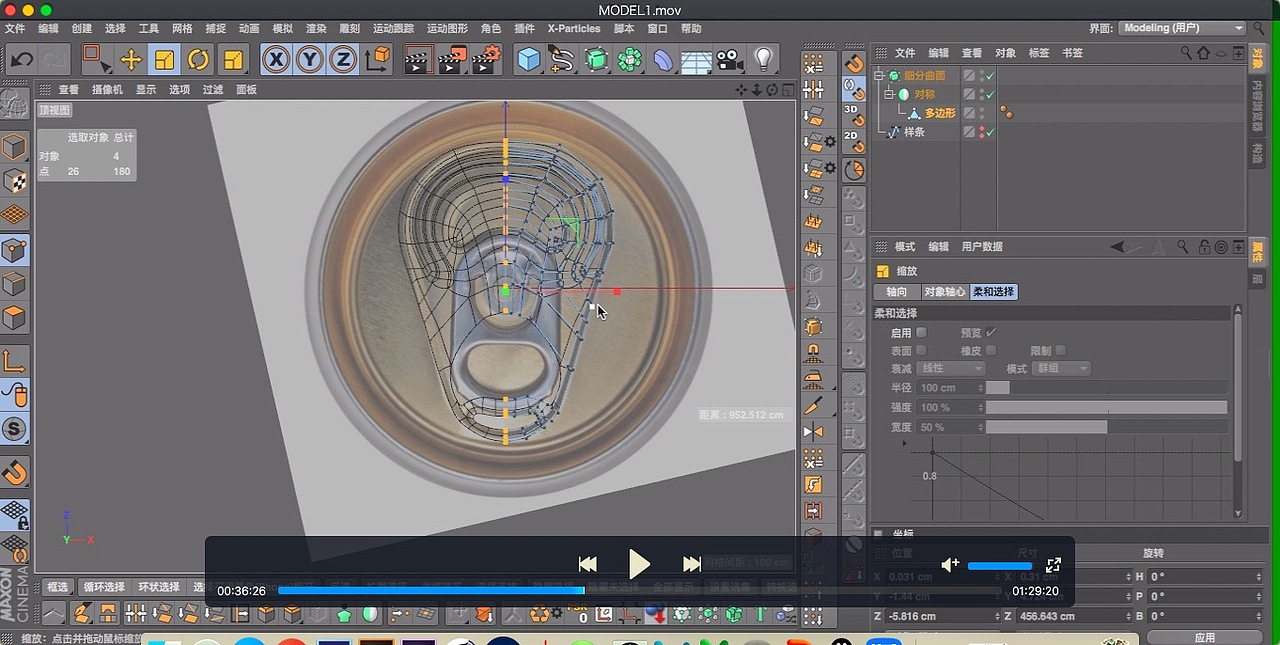Open the X-Particles menu
Screen dimensions: 1280x645
tap(573, 28)
